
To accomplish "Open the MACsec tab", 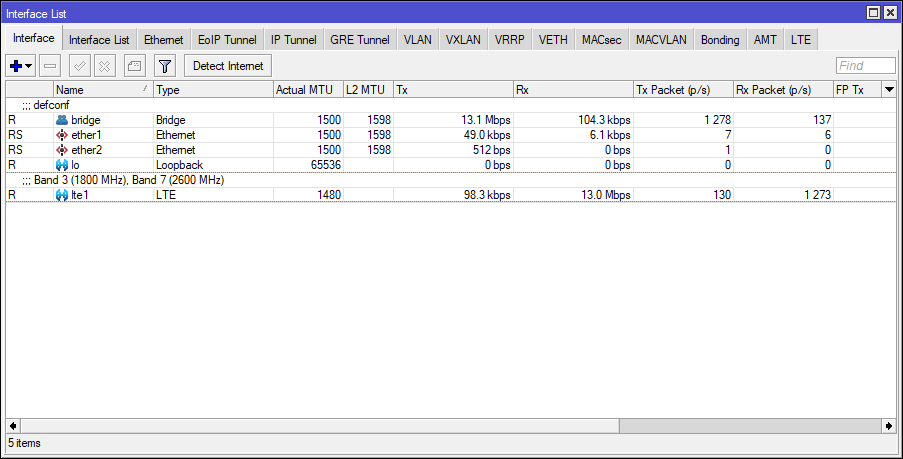I will pyautogui.click(x=601, y=40).
